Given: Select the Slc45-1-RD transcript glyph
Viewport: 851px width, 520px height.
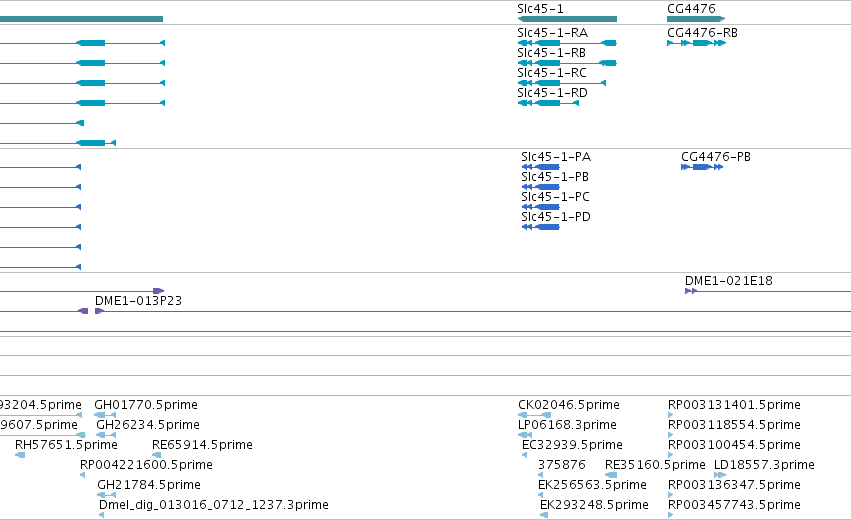Looking at the screenshot, I should tap(548, 103).
